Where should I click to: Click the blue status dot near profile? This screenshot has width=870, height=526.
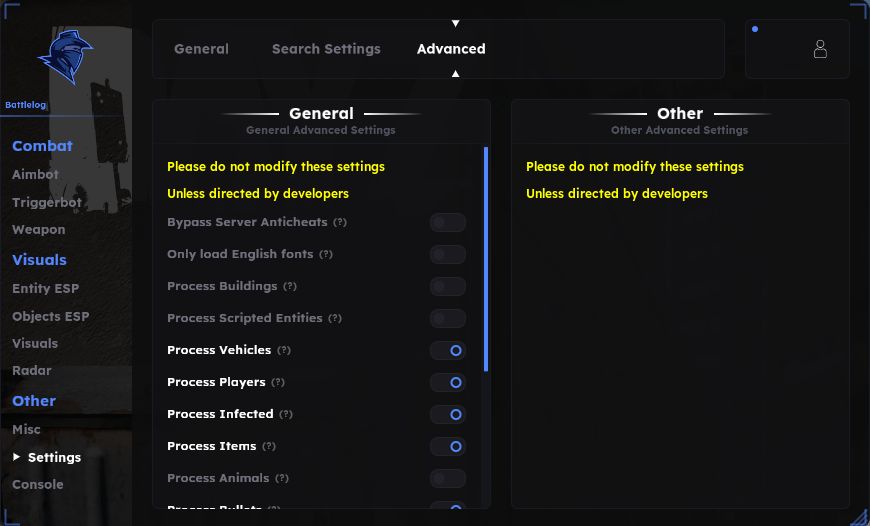pyautogui.click(x=755, y=29)
